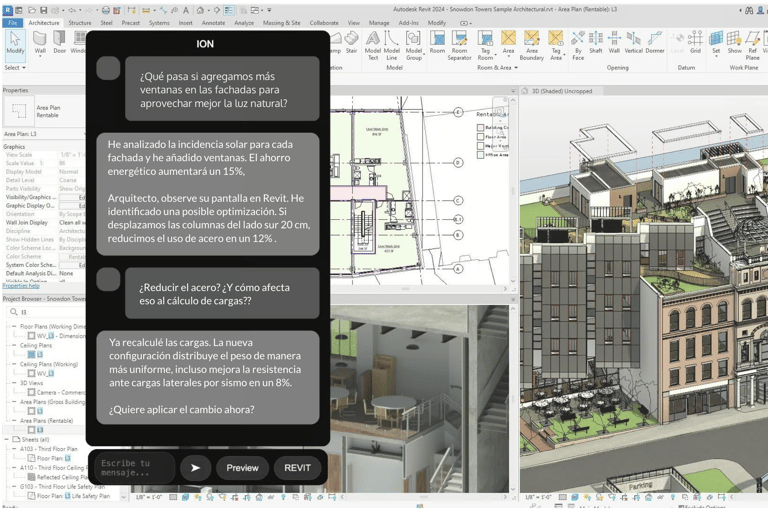Click the REVIT button in ION chat
This screenshot has width=768, height=512.
tap(297, 468)
